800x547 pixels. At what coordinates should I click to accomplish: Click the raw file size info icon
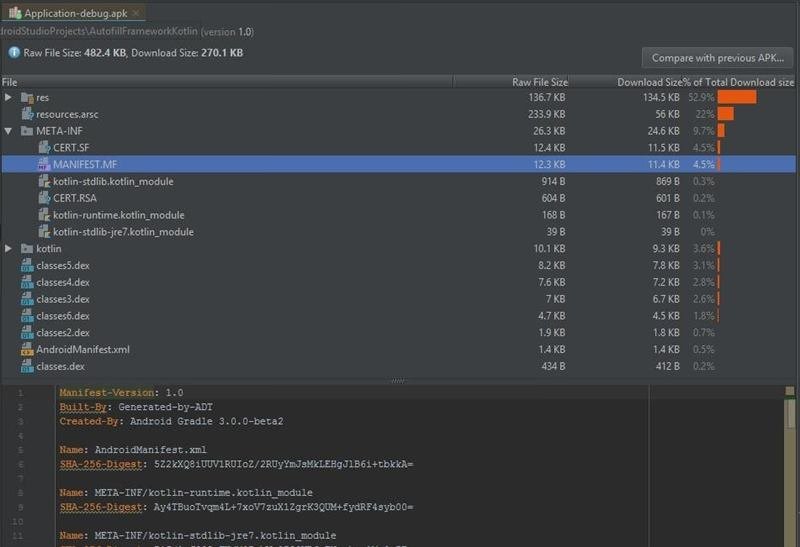point(14,53)
